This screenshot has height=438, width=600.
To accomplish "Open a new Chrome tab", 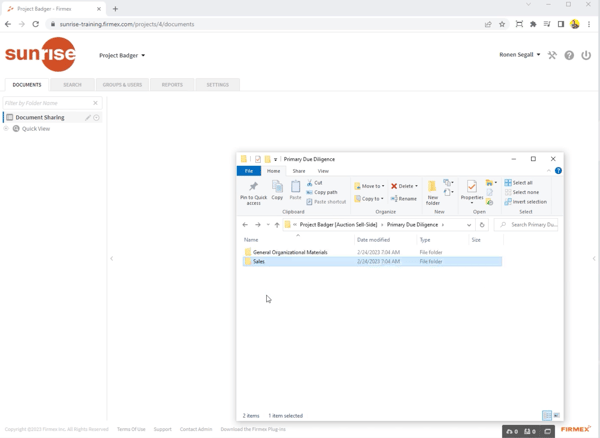I will (115, 8).
